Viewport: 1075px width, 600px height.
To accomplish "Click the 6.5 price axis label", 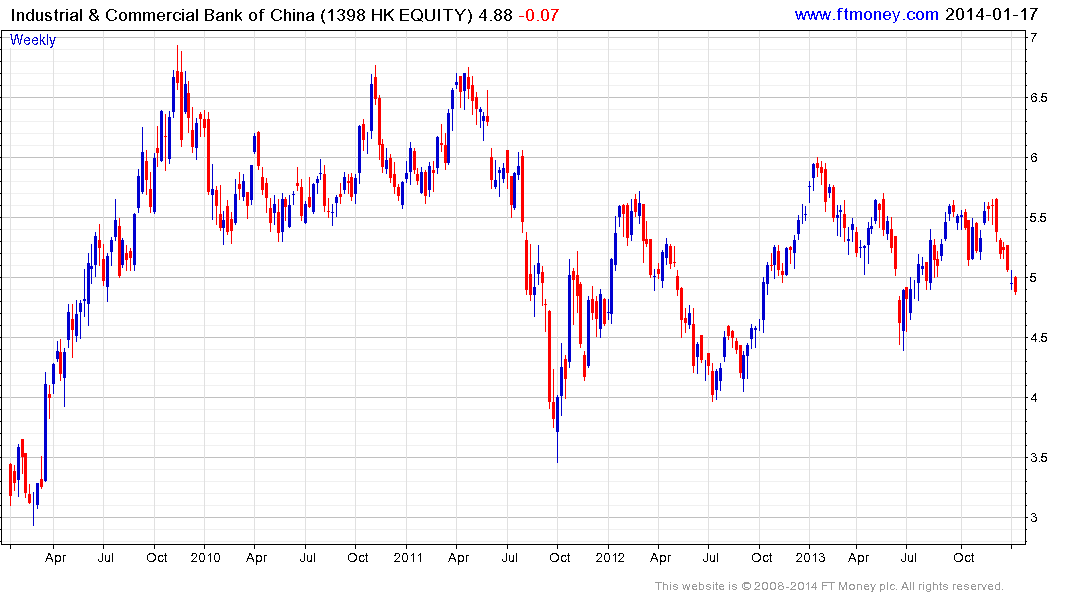I will tap(1039, 98).
